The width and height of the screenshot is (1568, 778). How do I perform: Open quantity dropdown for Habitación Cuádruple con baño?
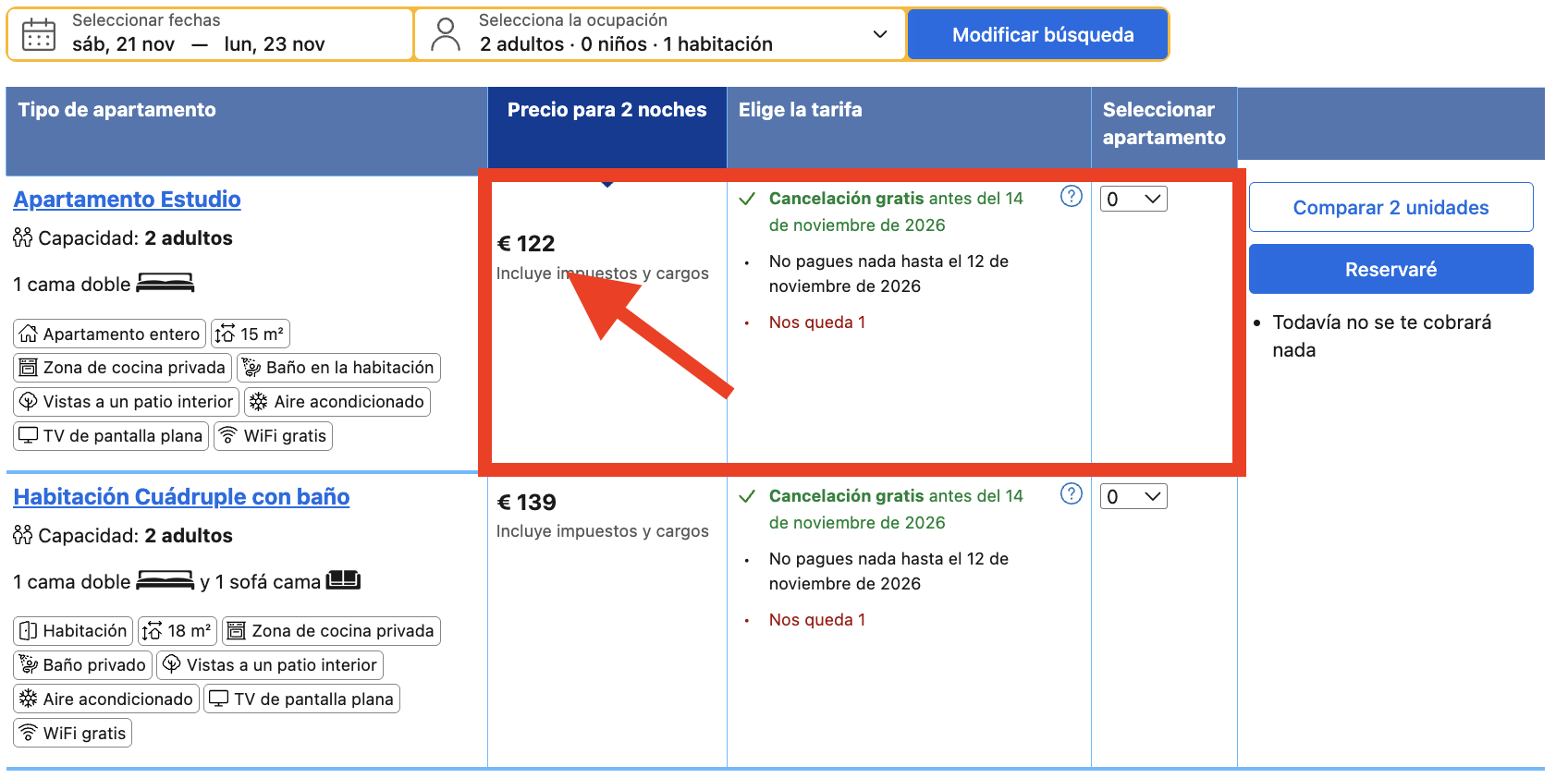[1133, 496]
